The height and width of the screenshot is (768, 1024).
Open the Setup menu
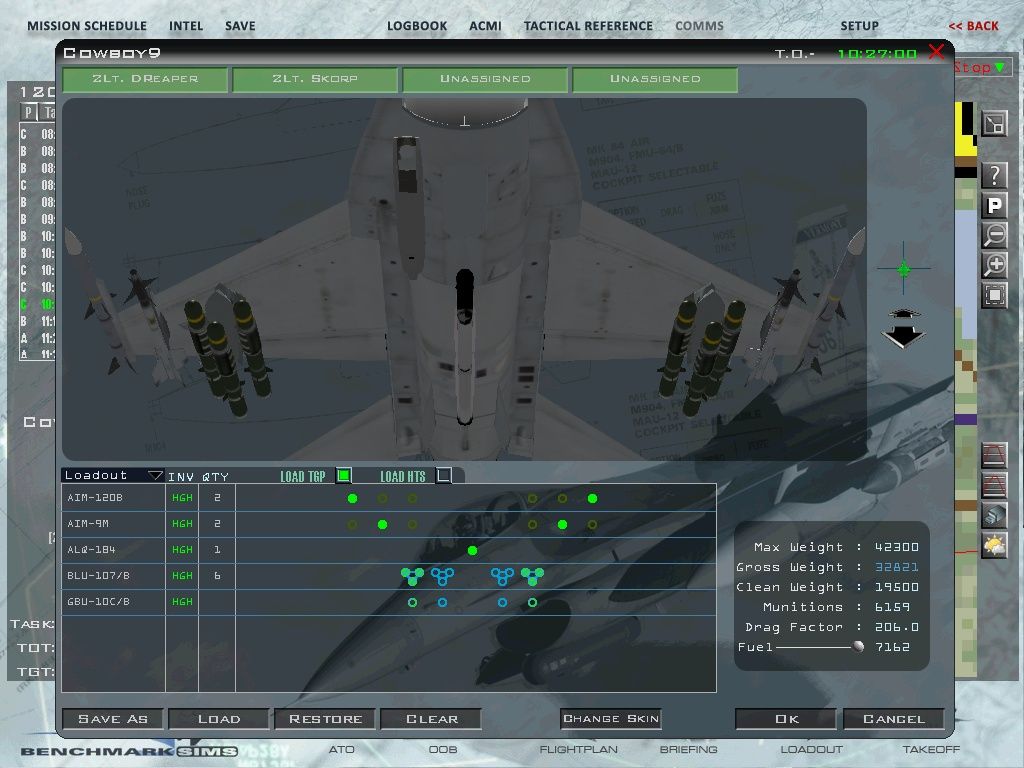(x=859, y=26)
